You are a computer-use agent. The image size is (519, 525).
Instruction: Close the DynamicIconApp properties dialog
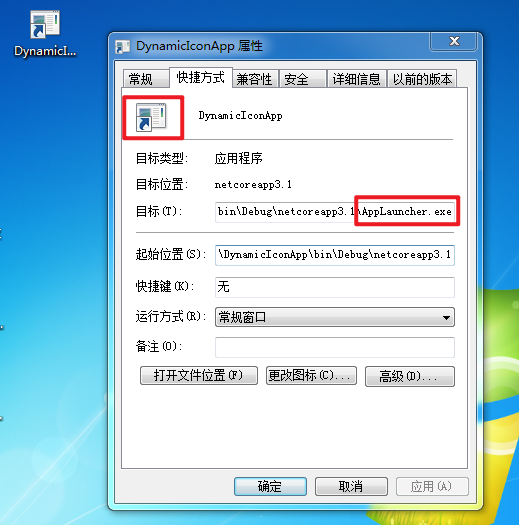(454, 41)
